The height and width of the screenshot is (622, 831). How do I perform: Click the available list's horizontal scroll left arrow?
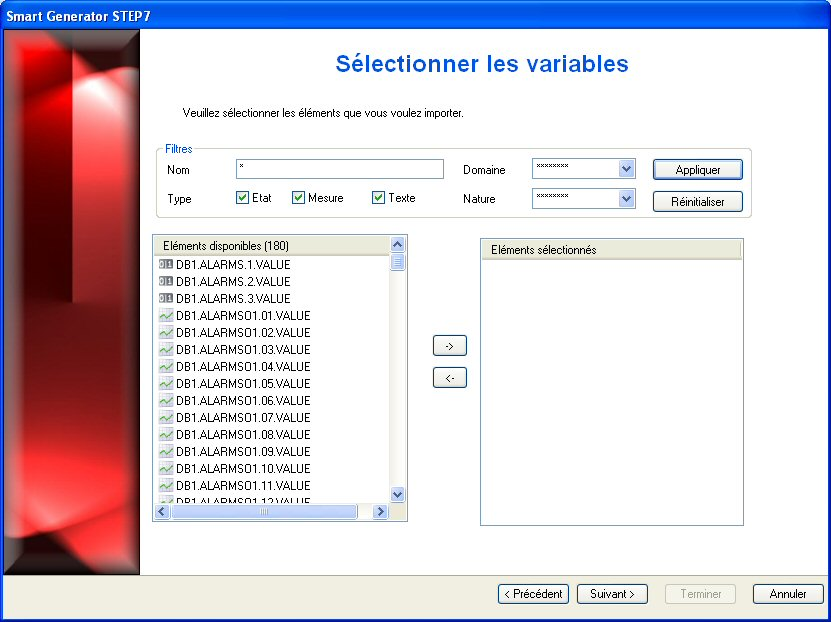(162, 511)
